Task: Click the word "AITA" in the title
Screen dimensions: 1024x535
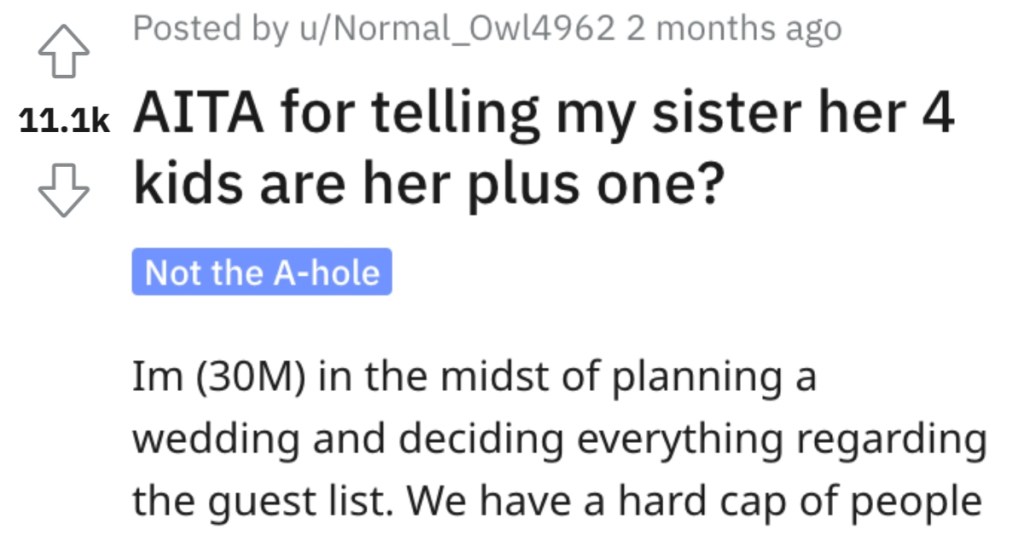Action: (x=199, y=112)
